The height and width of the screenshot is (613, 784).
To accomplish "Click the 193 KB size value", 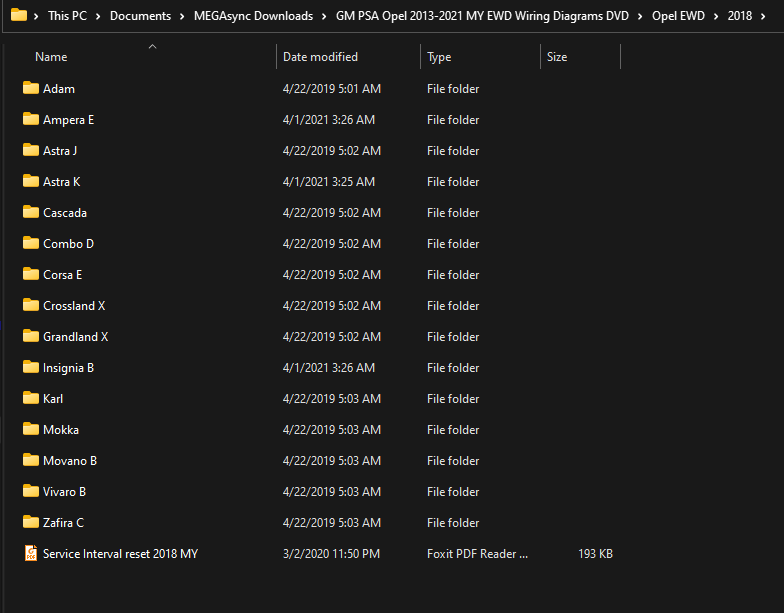I will click(x=595, y=554).
